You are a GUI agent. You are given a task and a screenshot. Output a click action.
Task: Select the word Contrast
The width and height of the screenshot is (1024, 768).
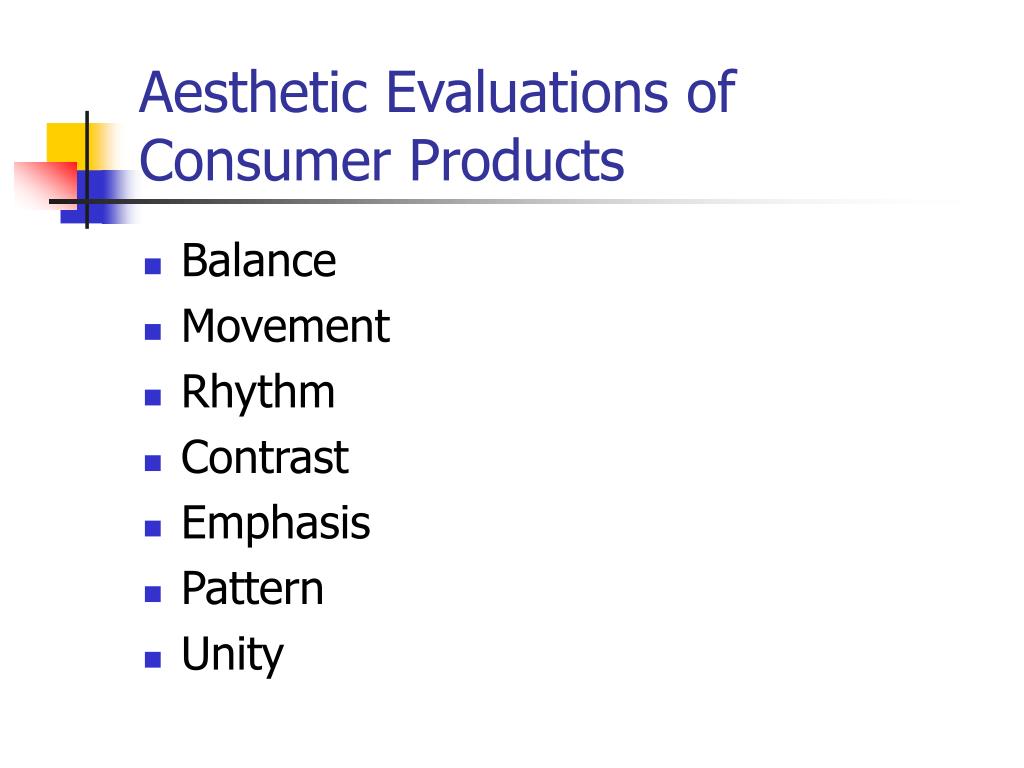(x=265, y=457)
